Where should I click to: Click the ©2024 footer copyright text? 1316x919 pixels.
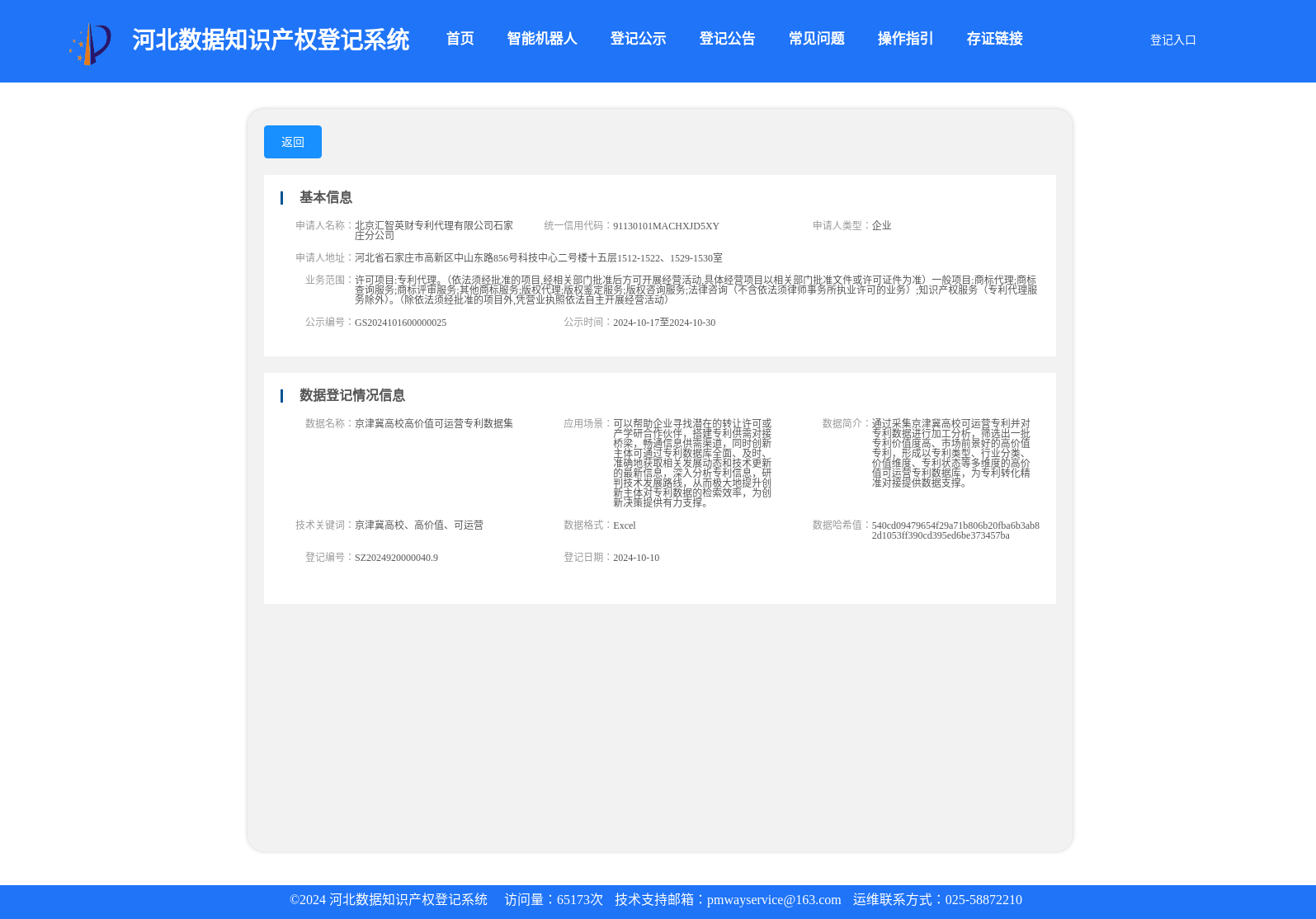pos(389,900)
